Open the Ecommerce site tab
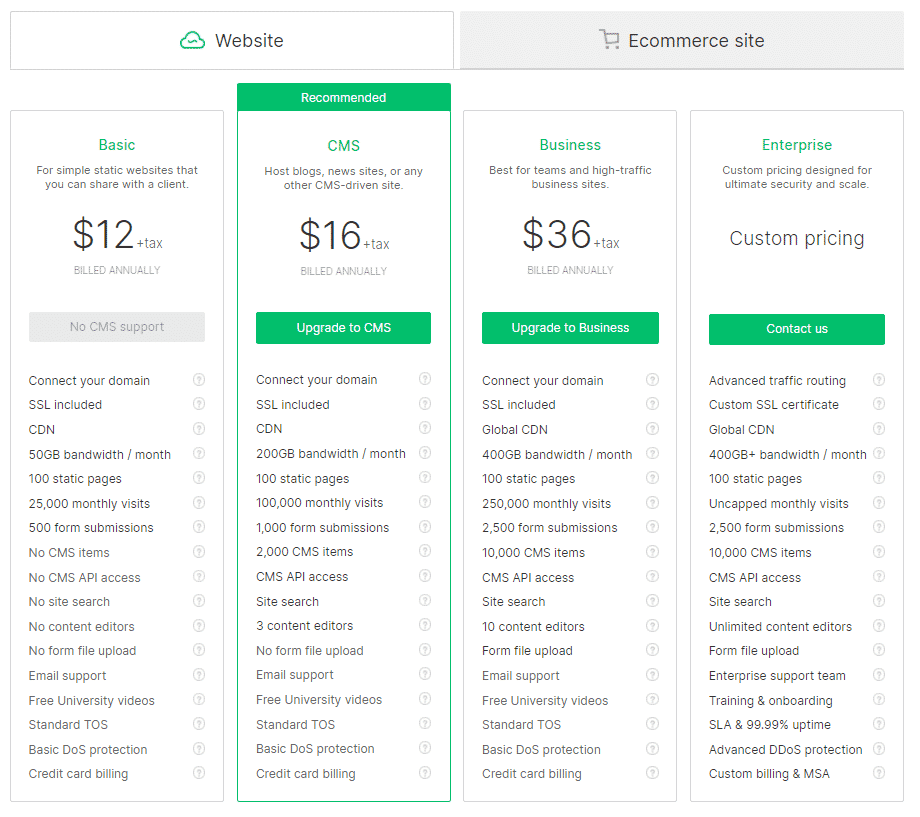 point(681,41)
